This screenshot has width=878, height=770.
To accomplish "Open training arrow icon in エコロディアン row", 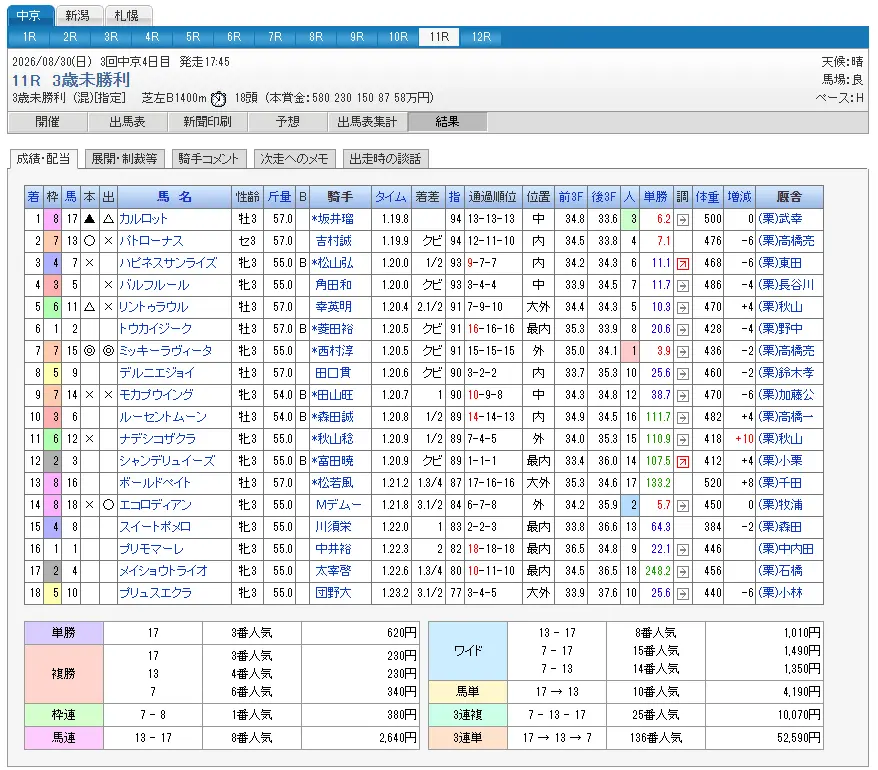I will (683, 506).
